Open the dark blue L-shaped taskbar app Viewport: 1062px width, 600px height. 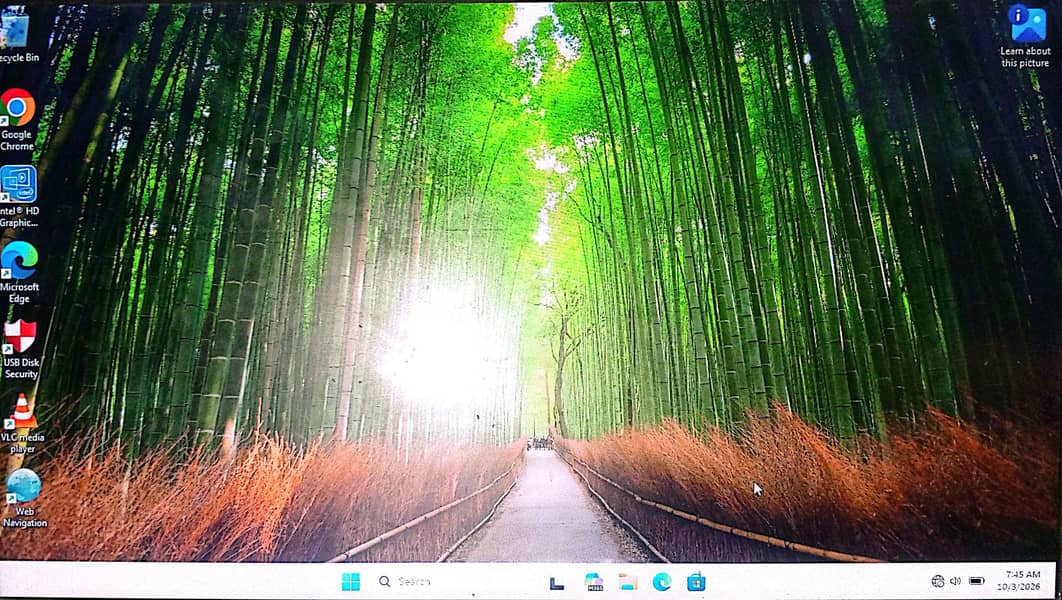click(557, 582)
